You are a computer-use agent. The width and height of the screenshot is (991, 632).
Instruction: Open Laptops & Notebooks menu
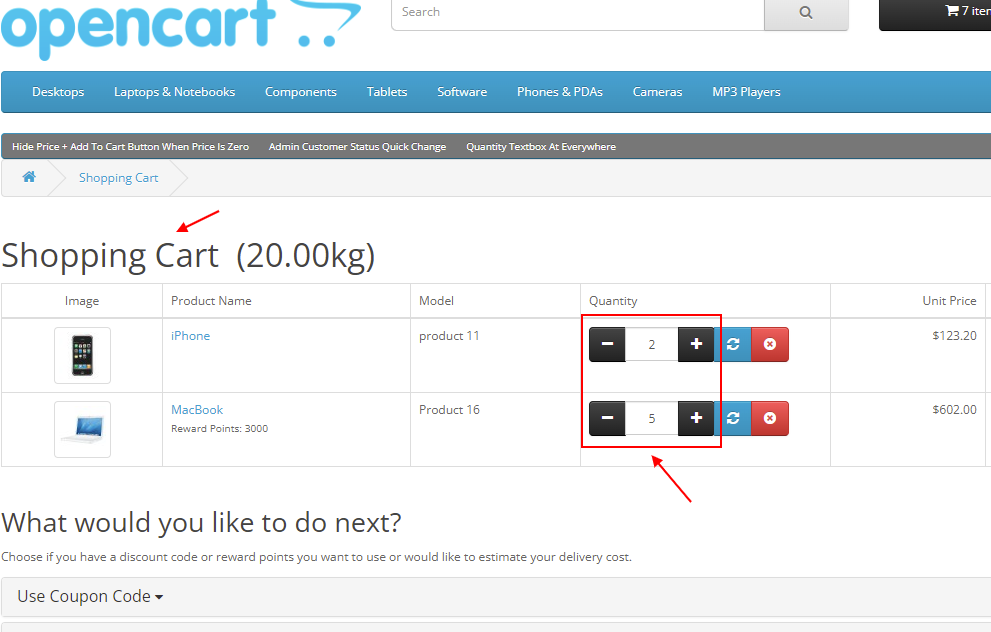(174, 92)
